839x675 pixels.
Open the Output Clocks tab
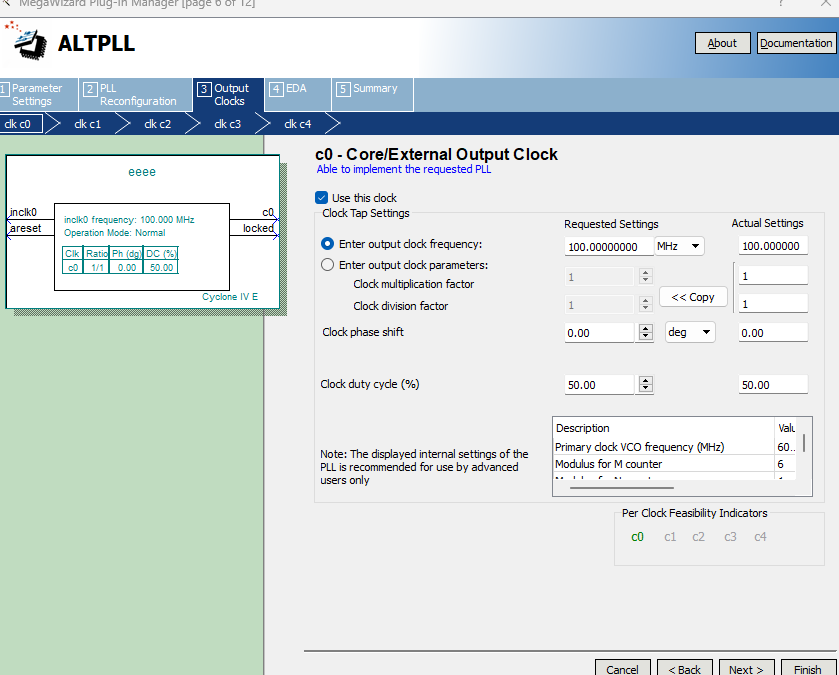tap(228, 95)
